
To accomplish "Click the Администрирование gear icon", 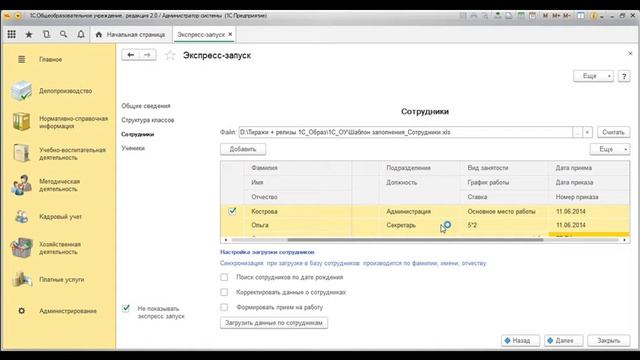I will 22,311.
